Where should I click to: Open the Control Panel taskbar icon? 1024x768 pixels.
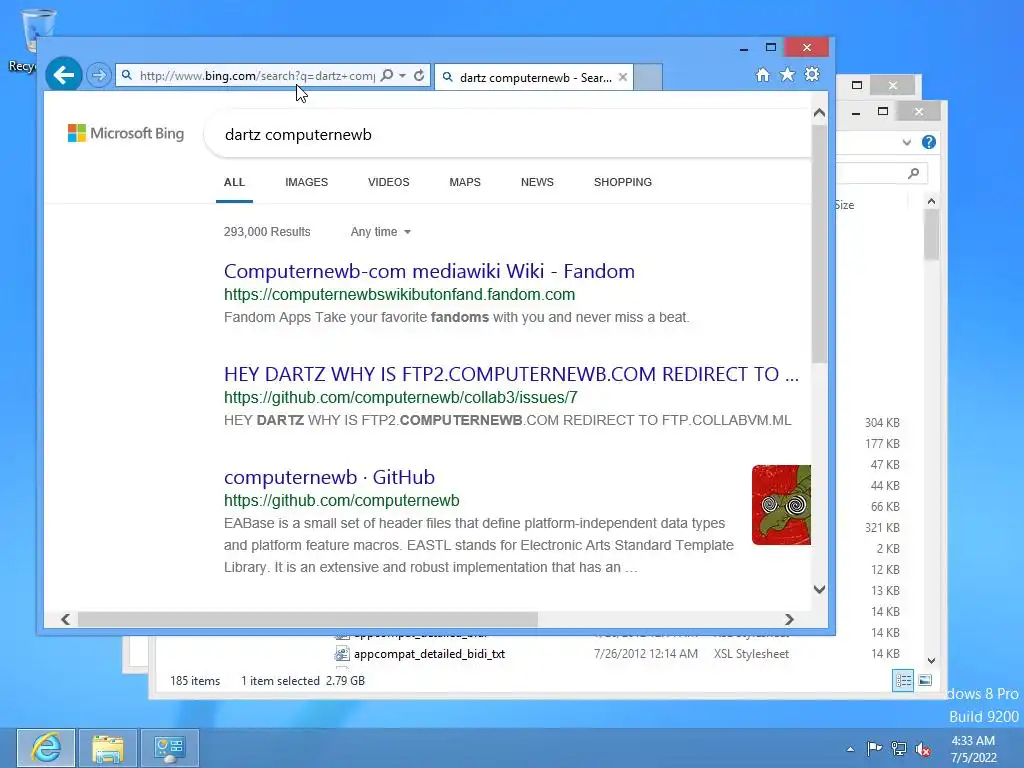point(170,748)
